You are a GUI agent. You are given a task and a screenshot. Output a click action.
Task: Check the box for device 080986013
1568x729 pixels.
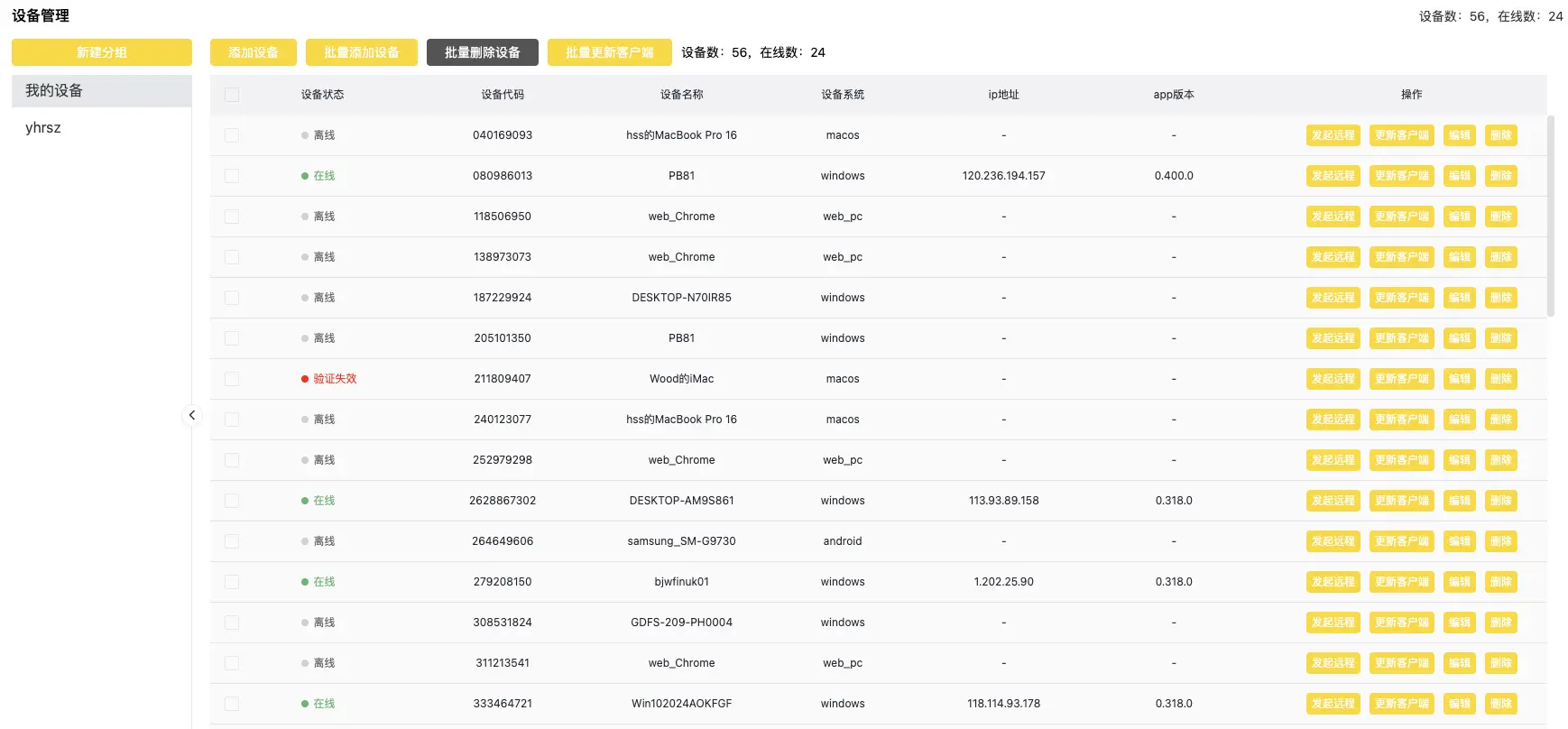click(232, 176)
